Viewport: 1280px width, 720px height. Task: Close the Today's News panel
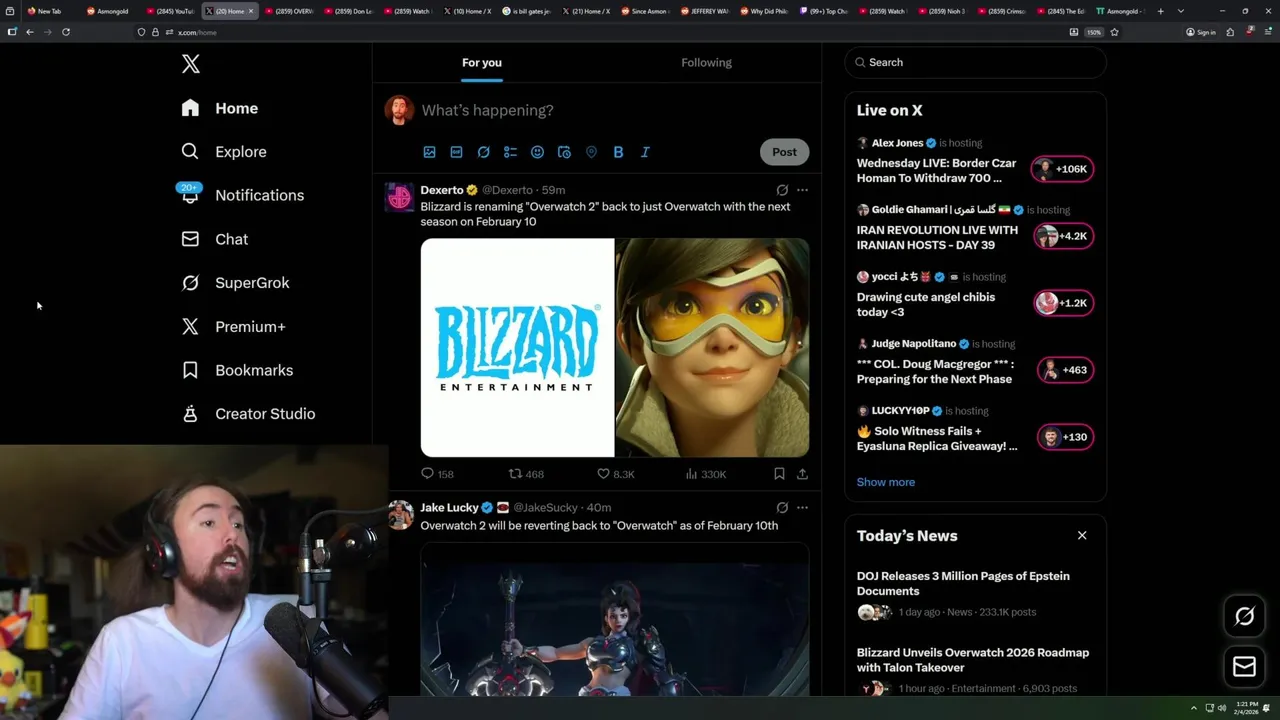click(x=1082, y=535)
